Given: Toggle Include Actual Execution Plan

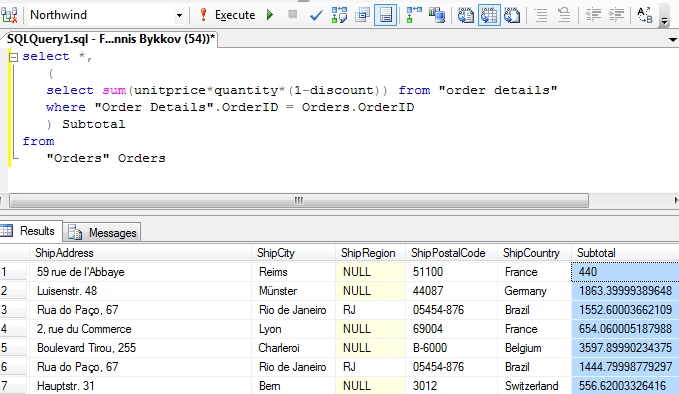Looking at the screenshot, I should [x=414, y=15].
